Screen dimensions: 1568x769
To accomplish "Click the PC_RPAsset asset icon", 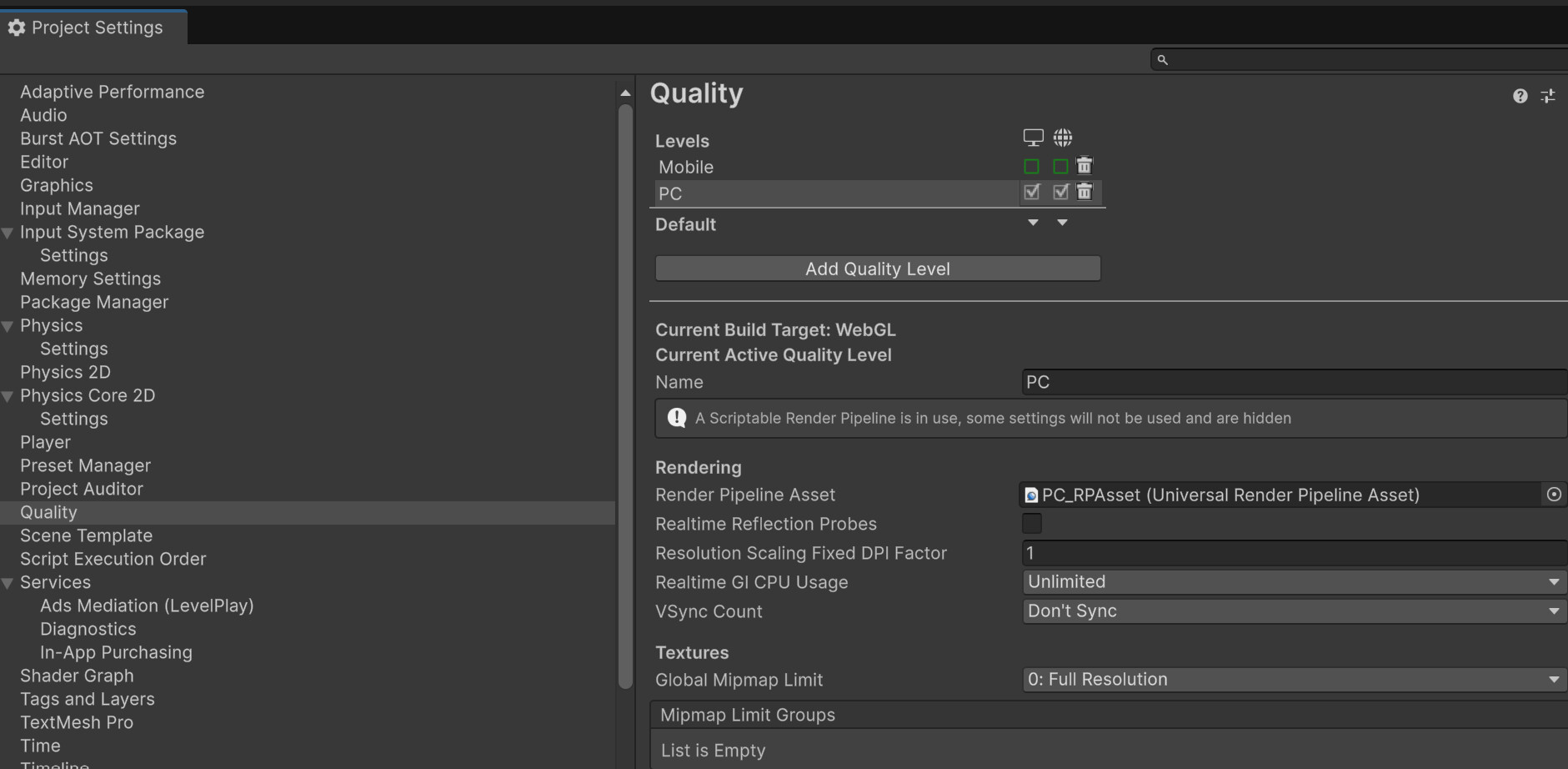I will point(1031,495).
